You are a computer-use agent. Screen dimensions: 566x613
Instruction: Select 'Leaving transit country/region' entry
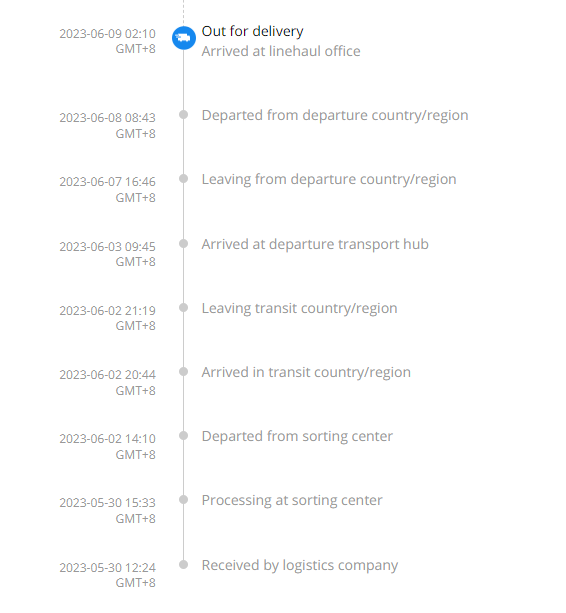coord(299,308)
